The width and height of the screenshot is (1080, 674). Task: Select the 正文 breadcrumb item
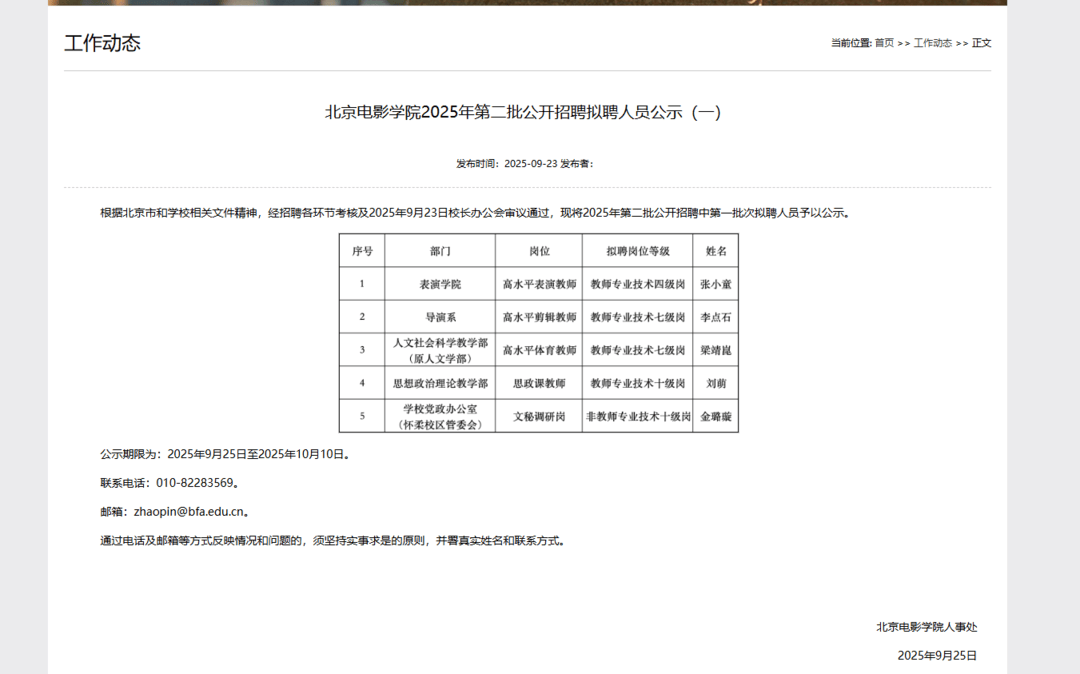pos(981,43)
